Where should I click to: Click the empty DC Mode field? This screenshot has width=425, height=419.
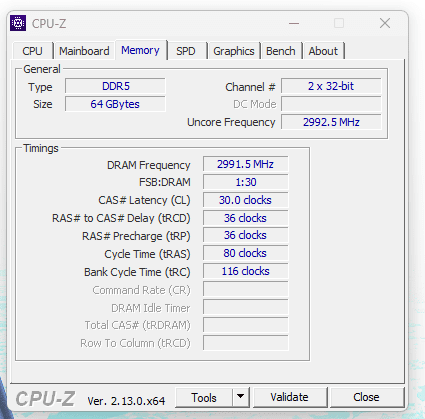(331, 104)
